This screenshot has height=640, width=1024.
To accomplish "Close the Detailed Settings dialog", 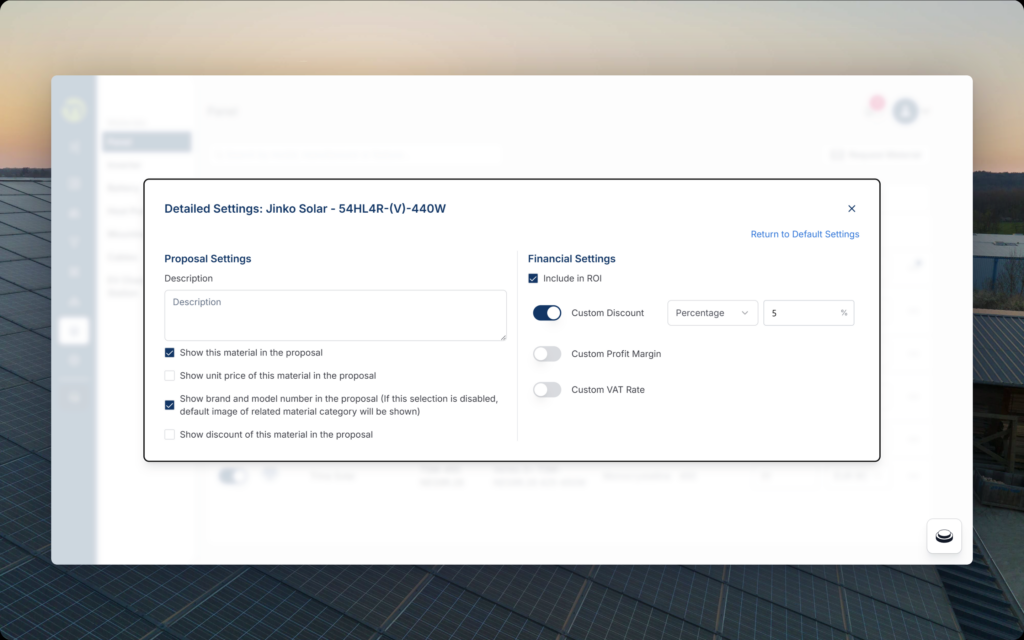I will click(x=852, y=209).
